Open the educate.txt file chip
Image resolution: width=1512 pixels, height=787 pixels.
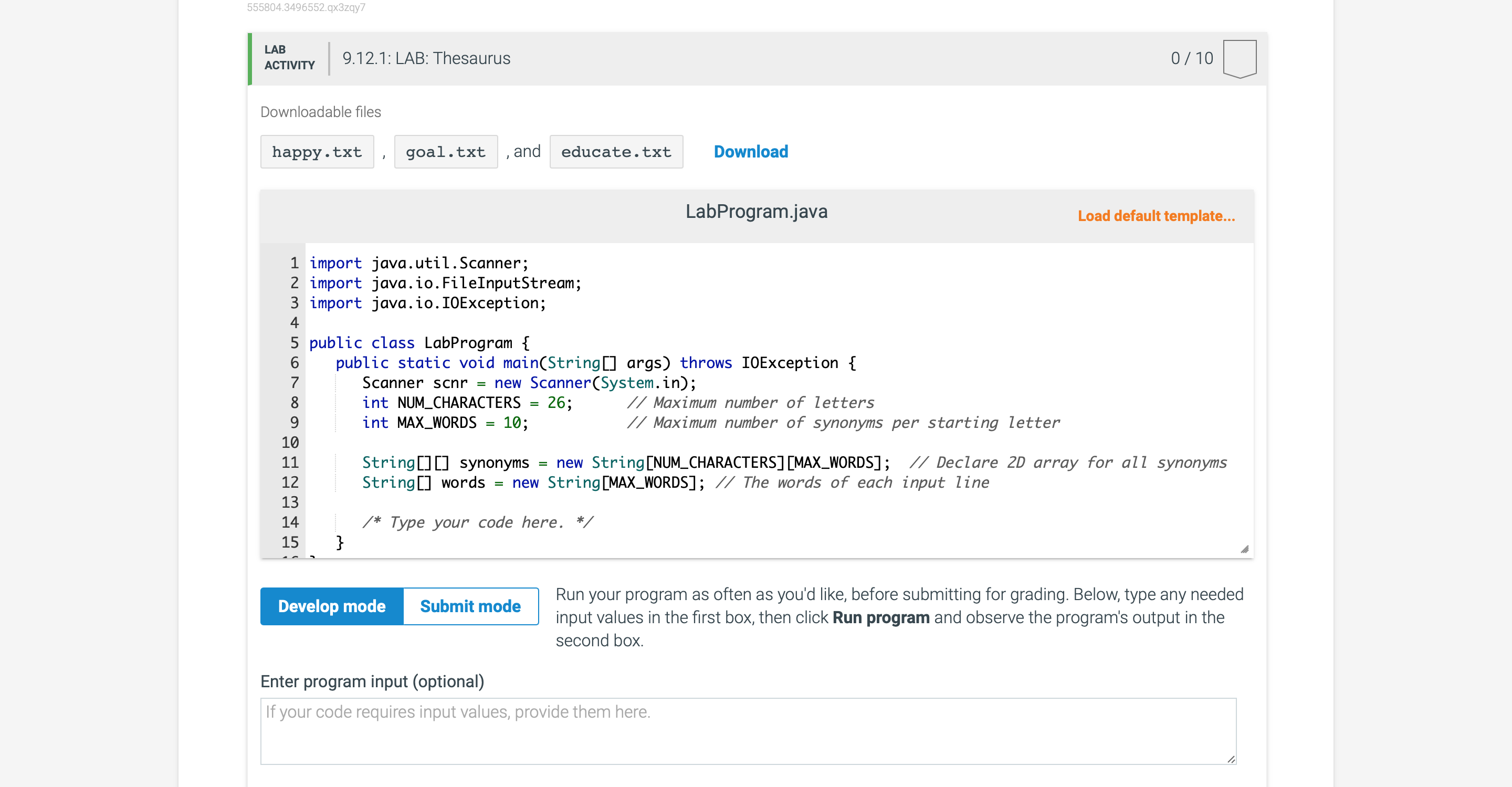point(616,151)
